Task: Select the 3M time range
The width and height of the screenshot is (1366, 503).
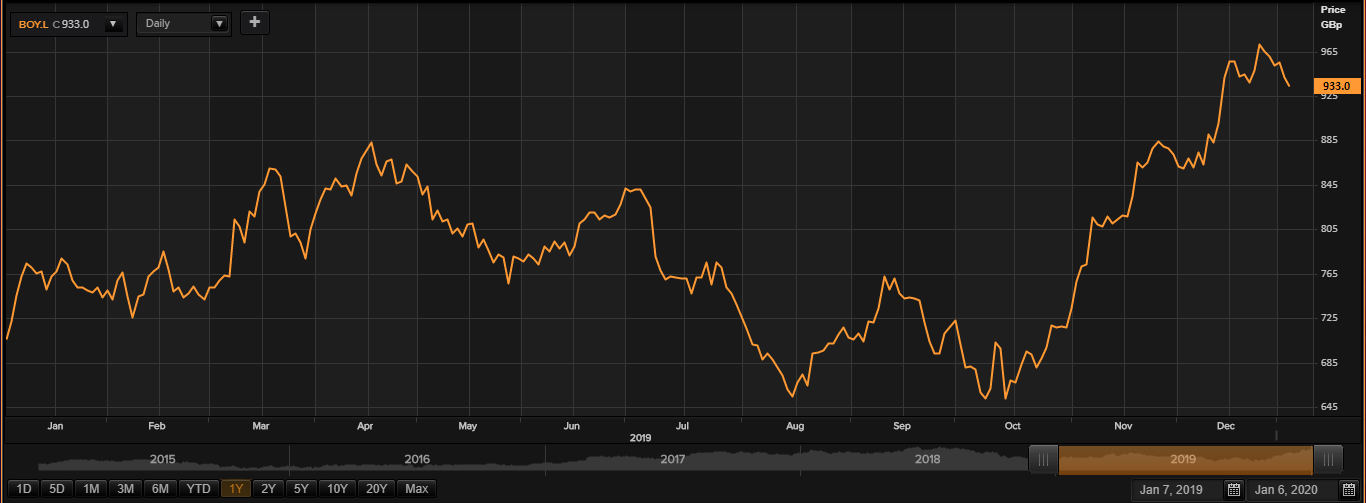Action: [x=125, y=489]
